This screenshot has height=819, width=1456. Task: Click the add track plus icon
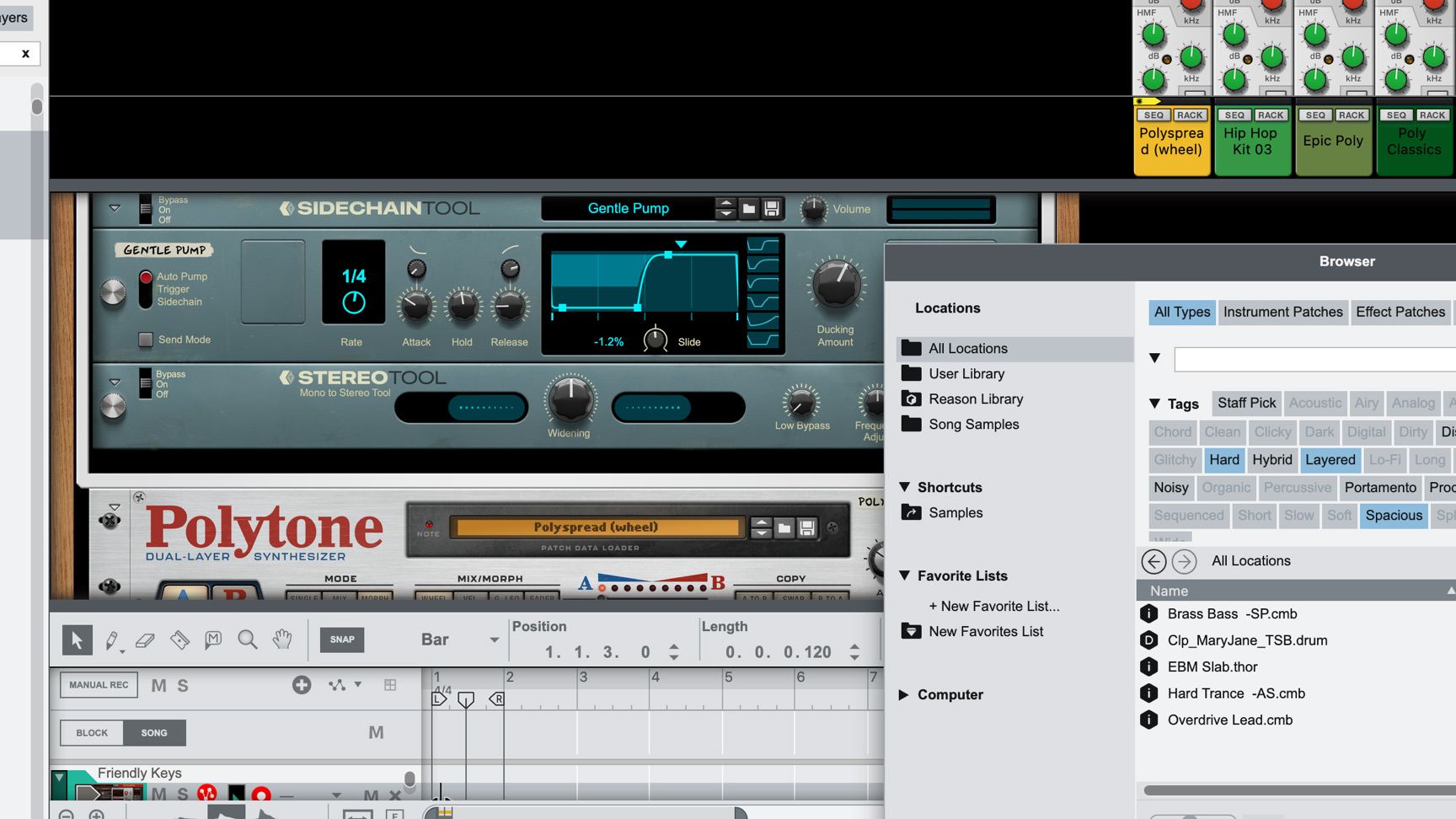coord(302,685)
